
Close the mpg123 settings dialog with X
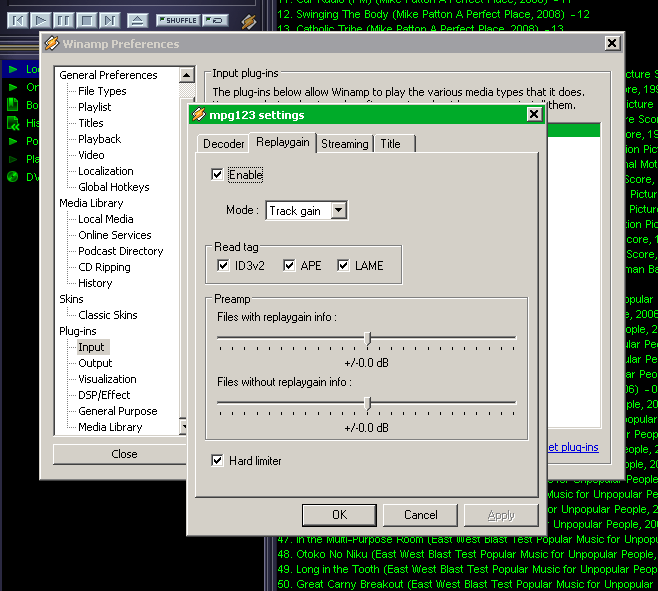click(x=534, y=114)
